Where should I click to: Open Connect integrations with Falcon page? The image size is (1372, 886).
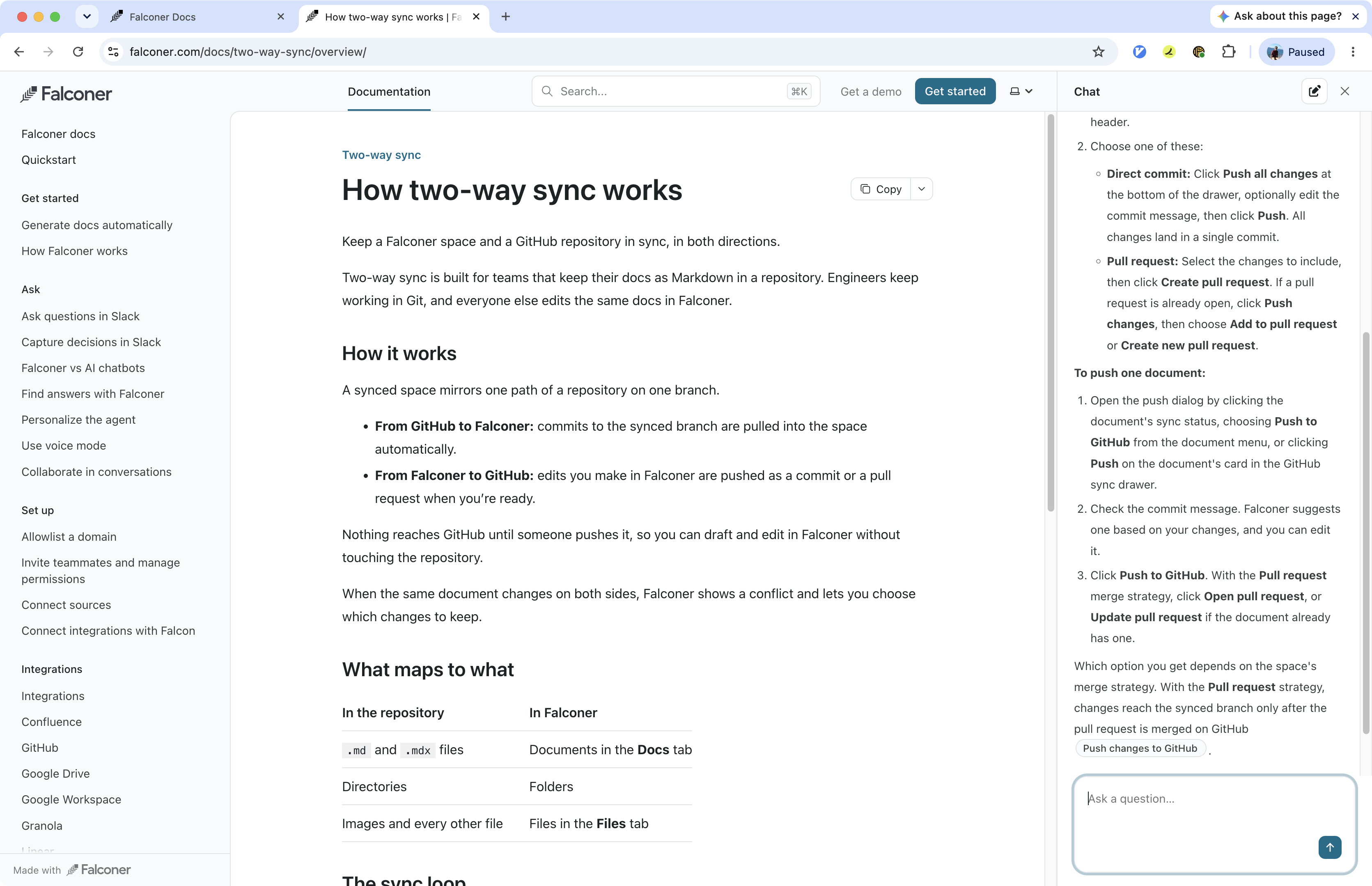pyautogui.click(x=108, y=631)
